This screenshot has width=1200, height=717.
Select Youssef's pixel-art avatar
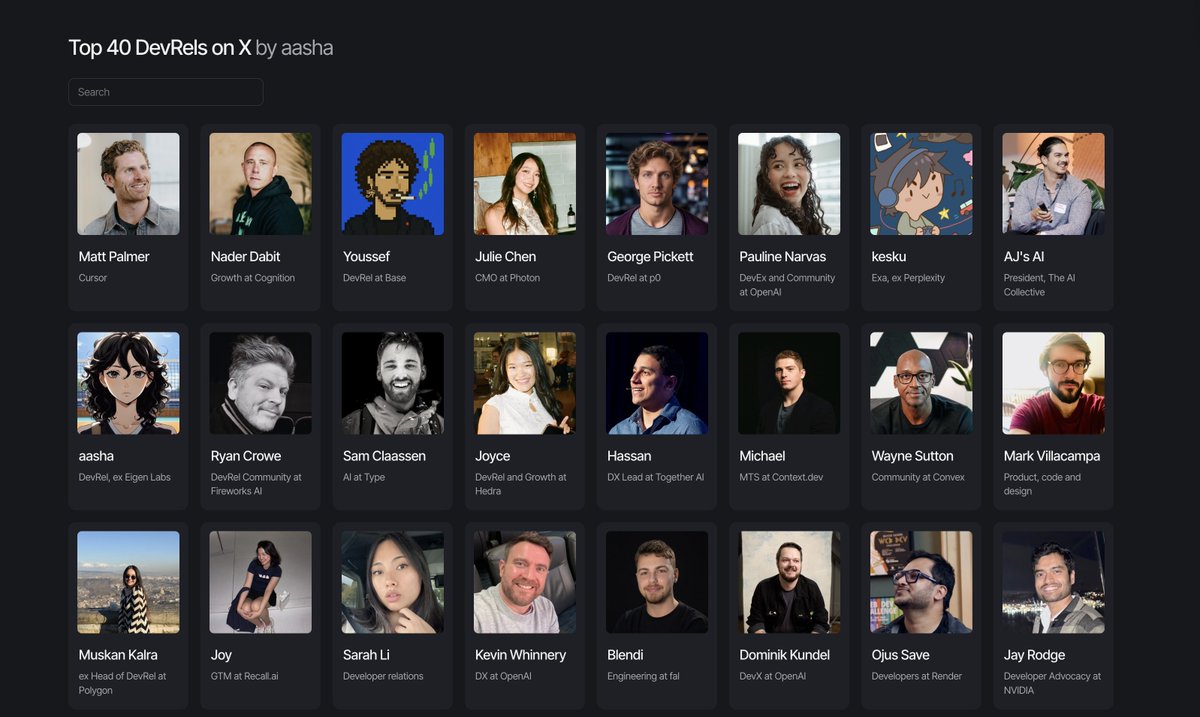tap(392, 184)
